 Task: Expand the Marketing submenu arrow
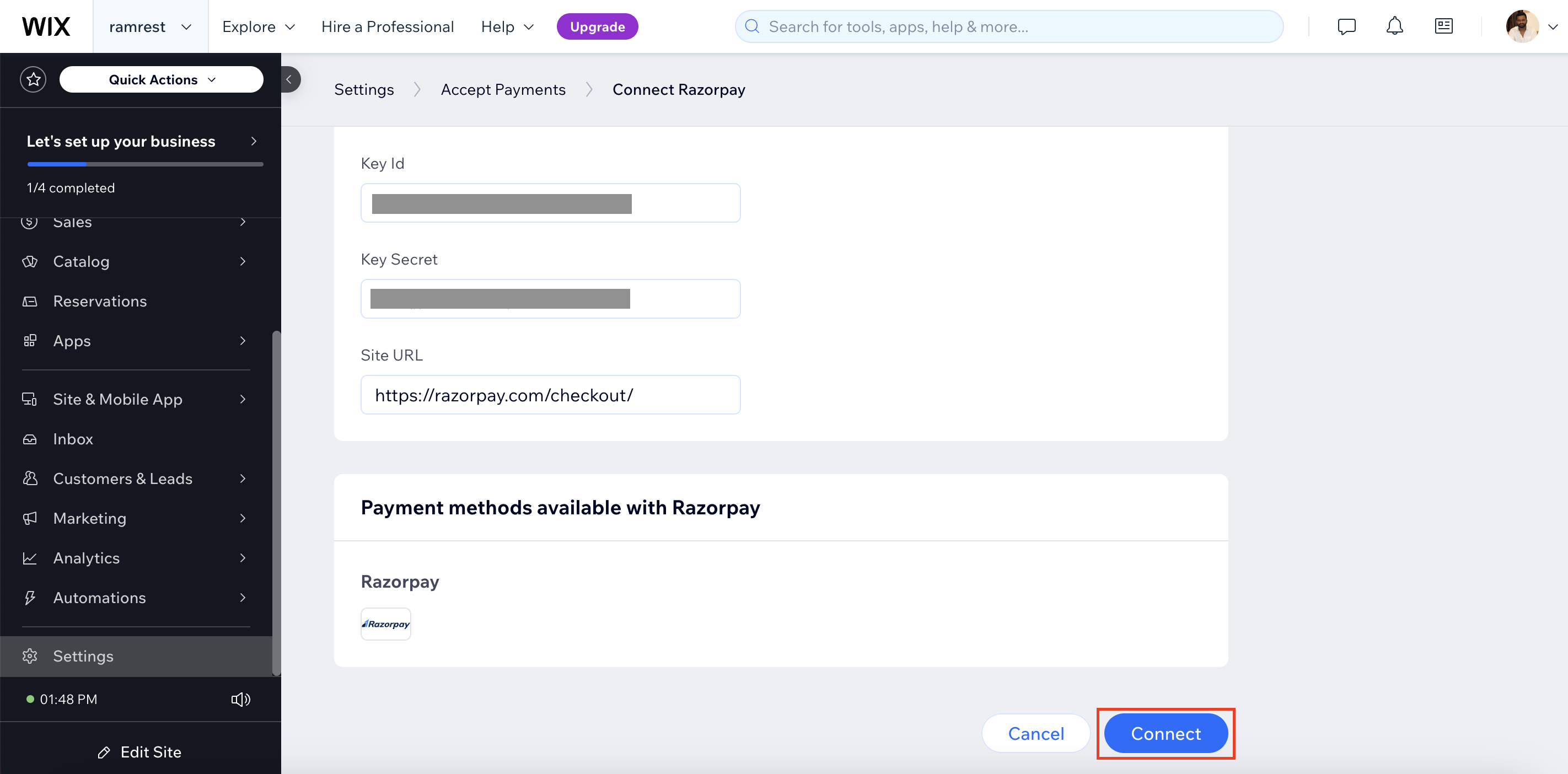pyautogui.click(x=243, y=518)
